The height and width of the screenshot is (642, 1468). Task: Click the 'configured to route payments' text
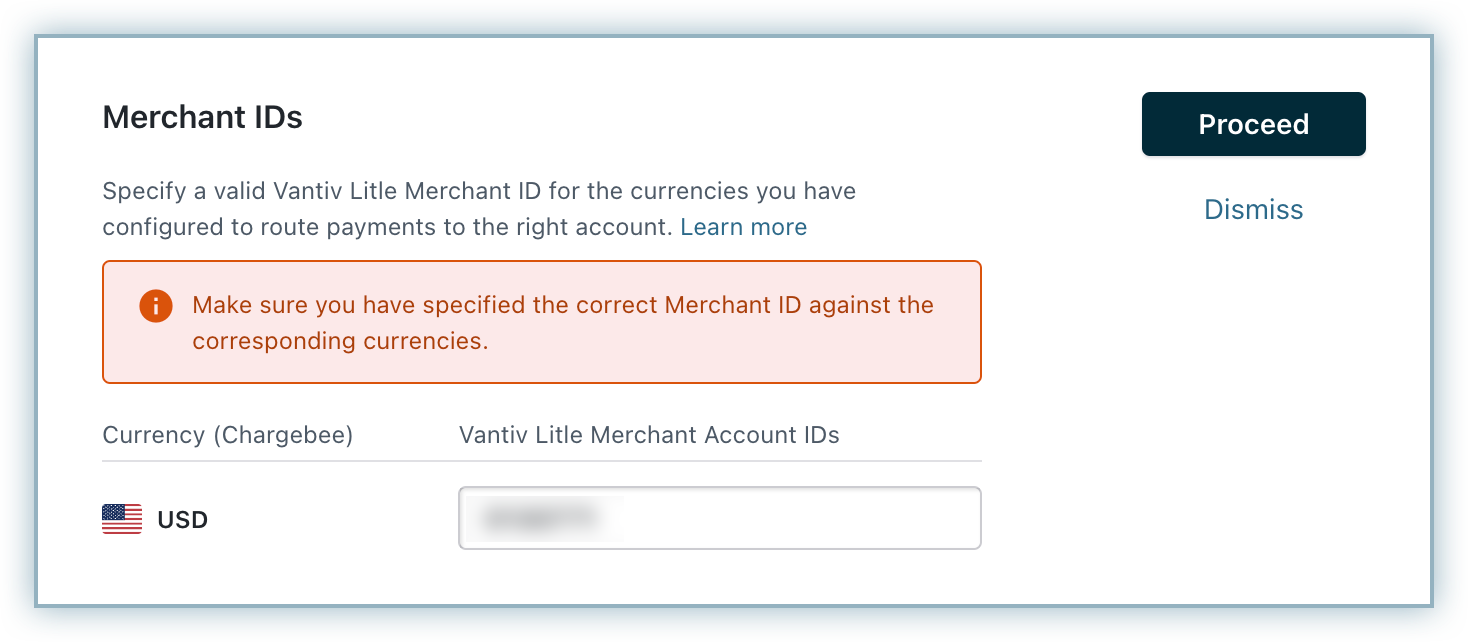tap(387, 227)
